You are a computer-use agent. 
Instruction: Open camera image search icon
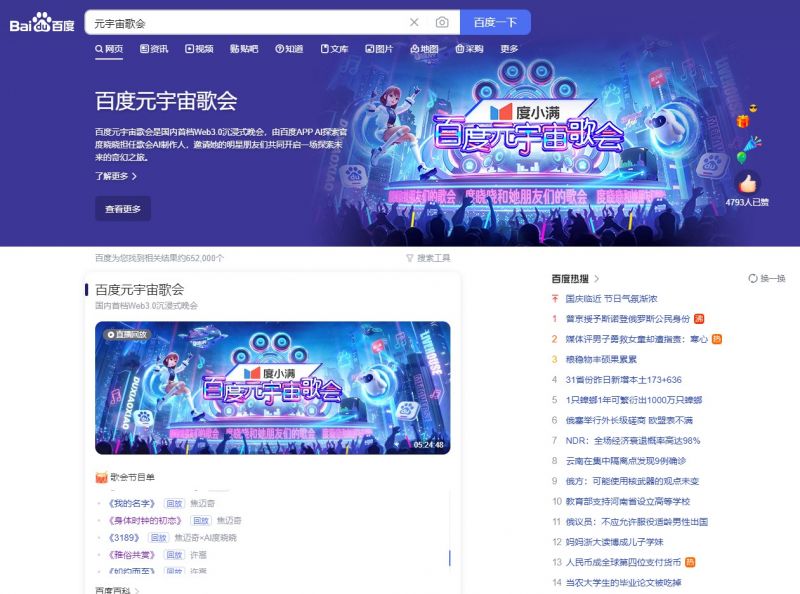[x=442, y=22]
